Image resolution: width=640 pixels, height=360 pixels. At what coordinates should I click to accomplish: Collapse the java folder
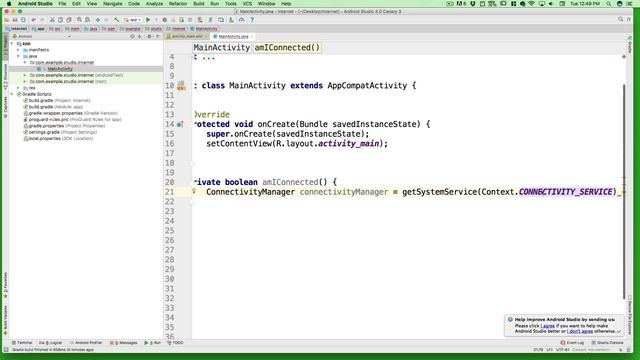pyautogui.click(x=18, y=56)
